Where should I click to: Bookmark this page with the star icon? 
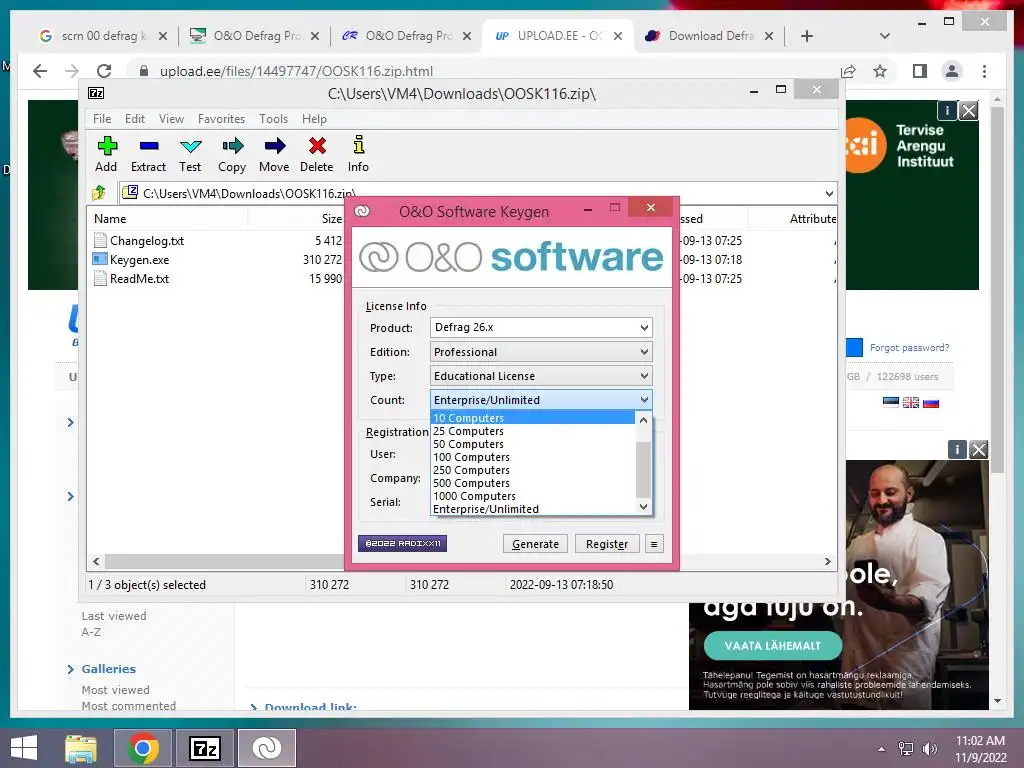point(880,71)
